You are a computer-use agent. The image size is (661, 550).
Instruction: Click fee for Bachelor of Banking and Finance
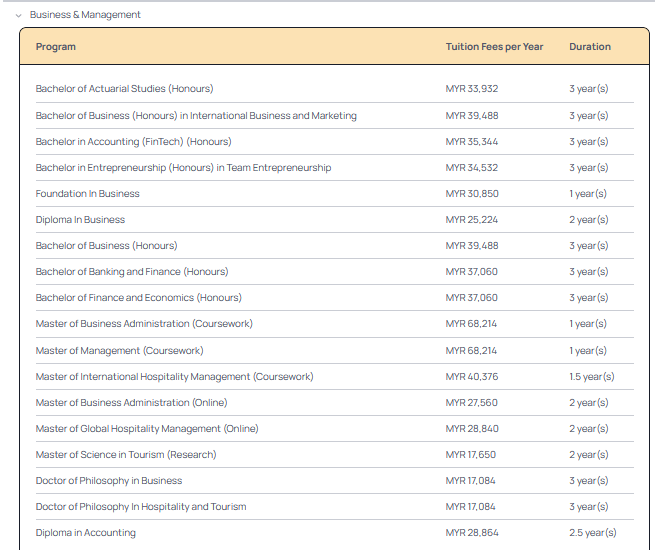(x=472, y=272)
